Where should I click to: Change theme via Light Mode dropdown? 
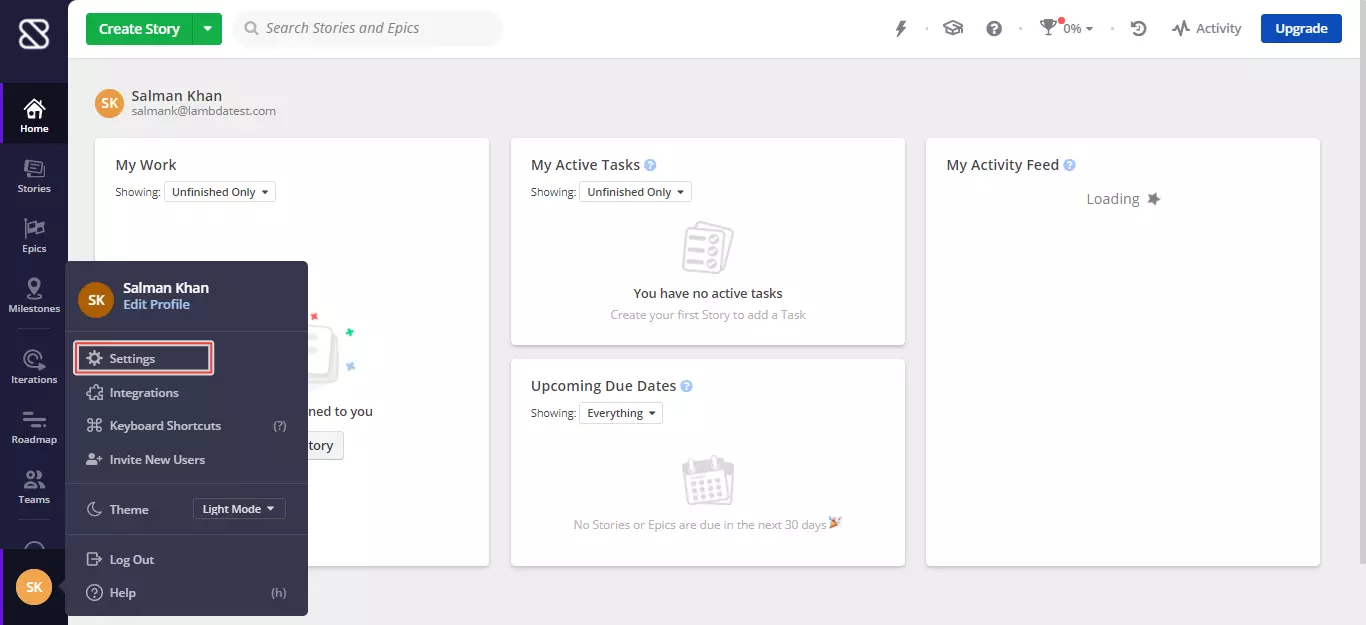pos(239,509)
